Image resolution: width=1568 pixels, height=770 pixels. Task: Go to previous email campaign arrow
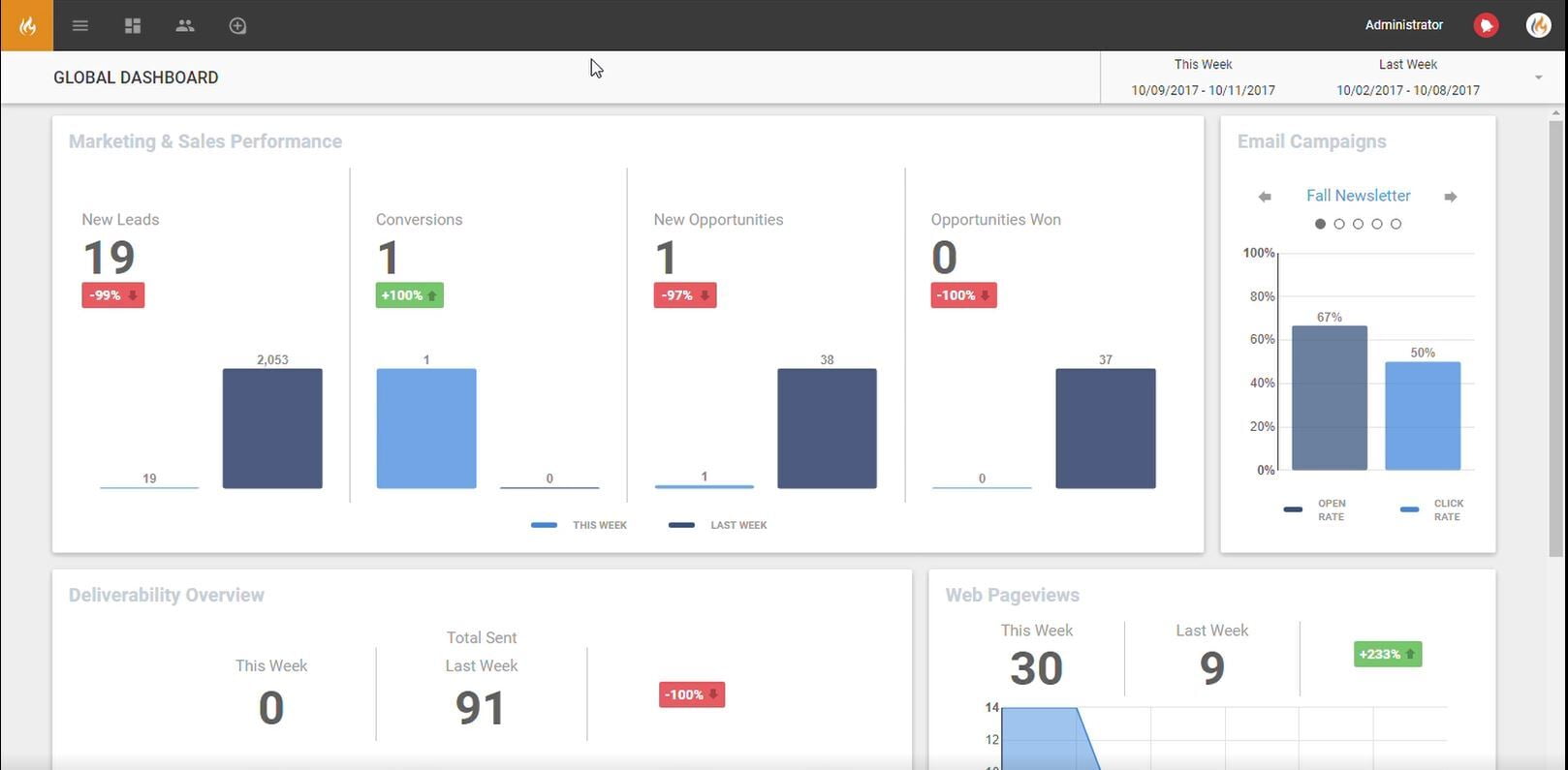click(1265, 197)
